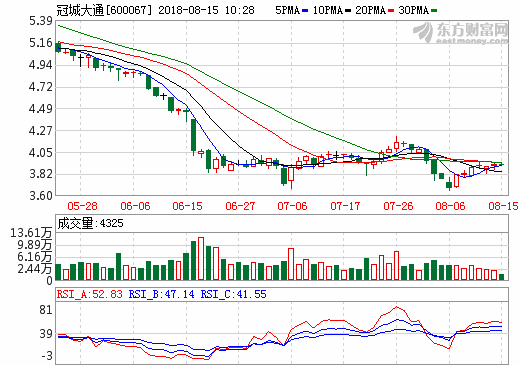Click the 39 RSI axis label
The width and height of the screenshot is (520, 365).
click(46, 334)
